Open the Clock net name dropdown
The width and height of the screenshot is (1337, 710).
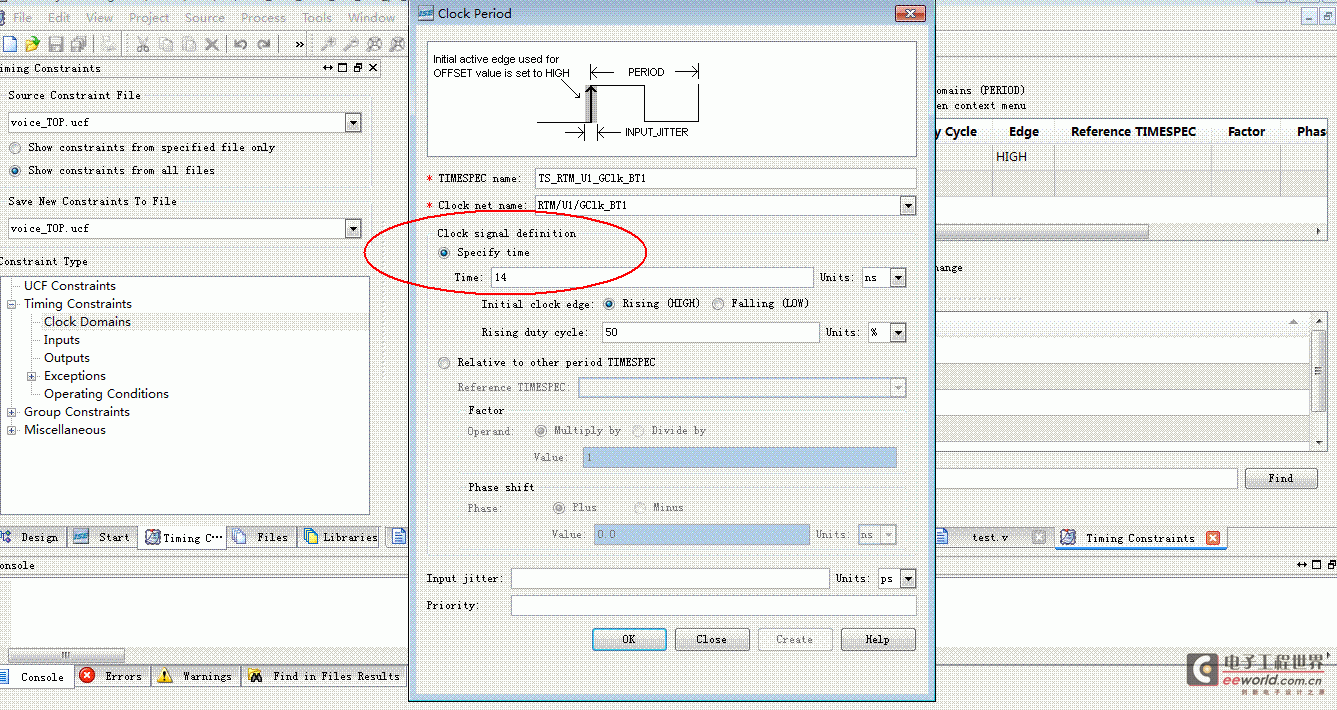tap(908, 205)
